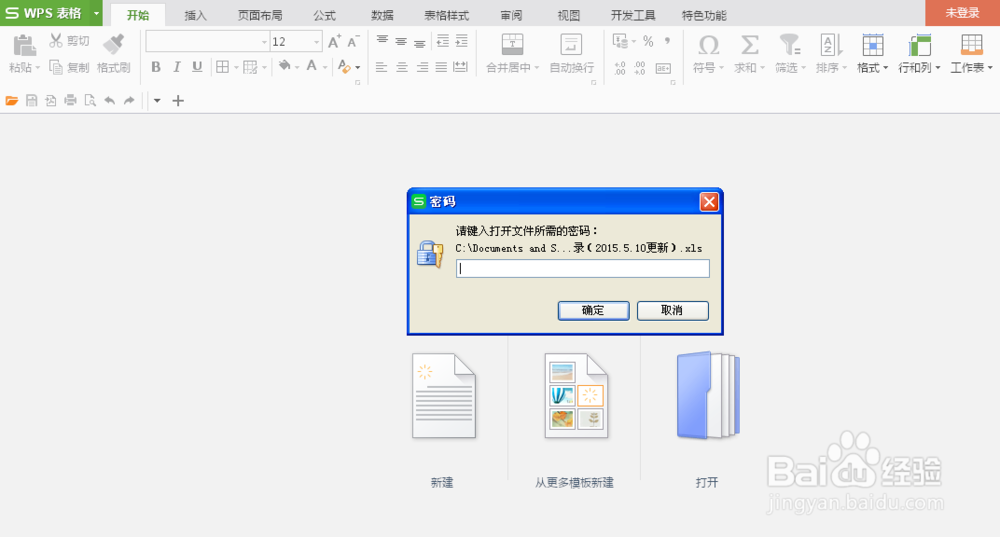This screenshot has width=1000, height=537.
Task: Click the font color A icon
Action: point(311,66)
